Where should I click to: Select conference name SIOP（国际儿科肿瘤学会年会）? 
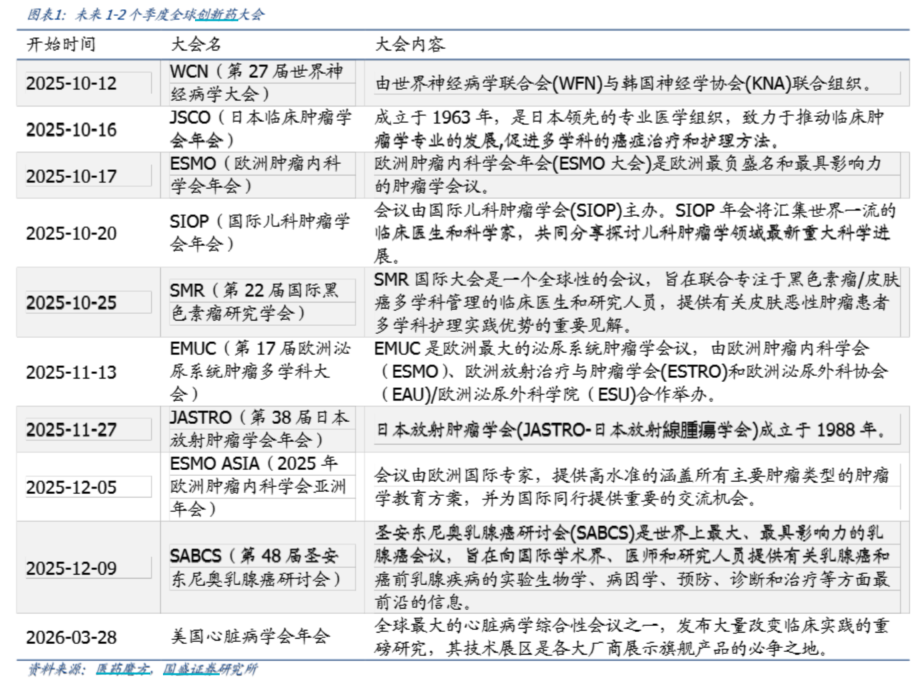[260, 233]
